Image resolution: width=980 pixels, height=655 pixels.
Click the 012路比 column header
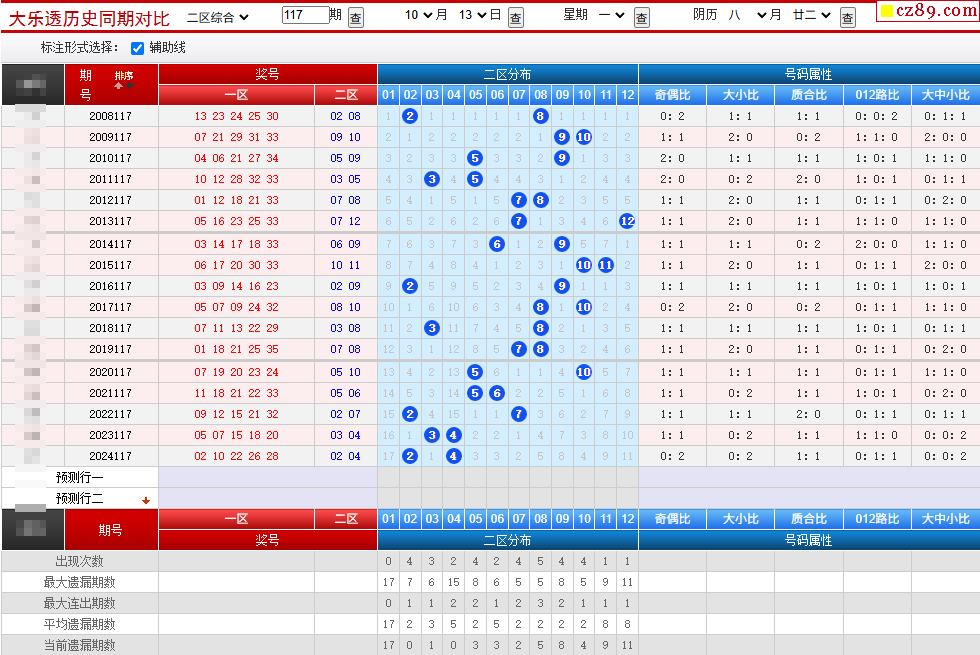click(877, 95)
